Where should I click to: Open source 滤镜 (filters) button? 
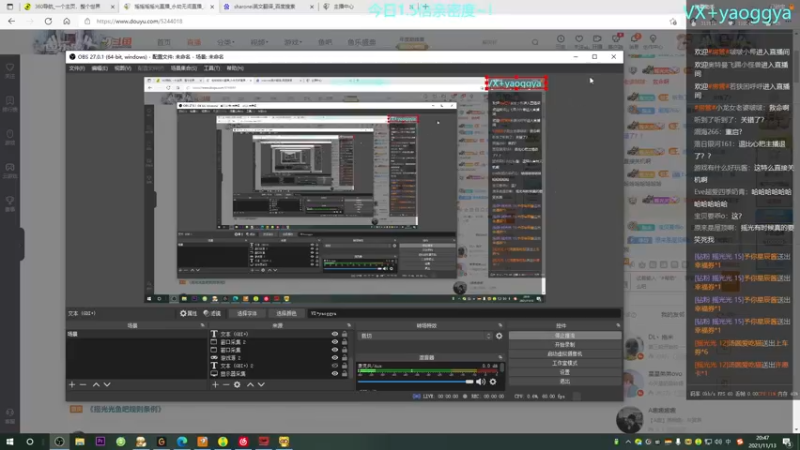coord(212,313)
